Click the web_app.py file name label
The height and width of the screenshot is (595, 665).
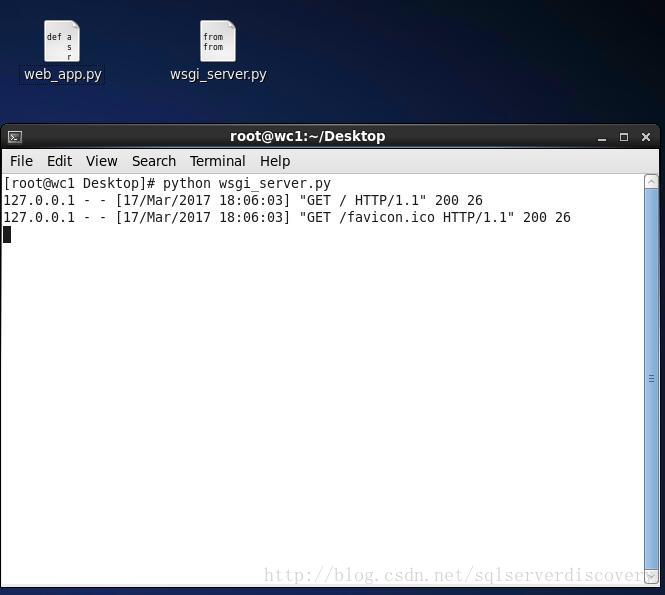tap(63, 74)
